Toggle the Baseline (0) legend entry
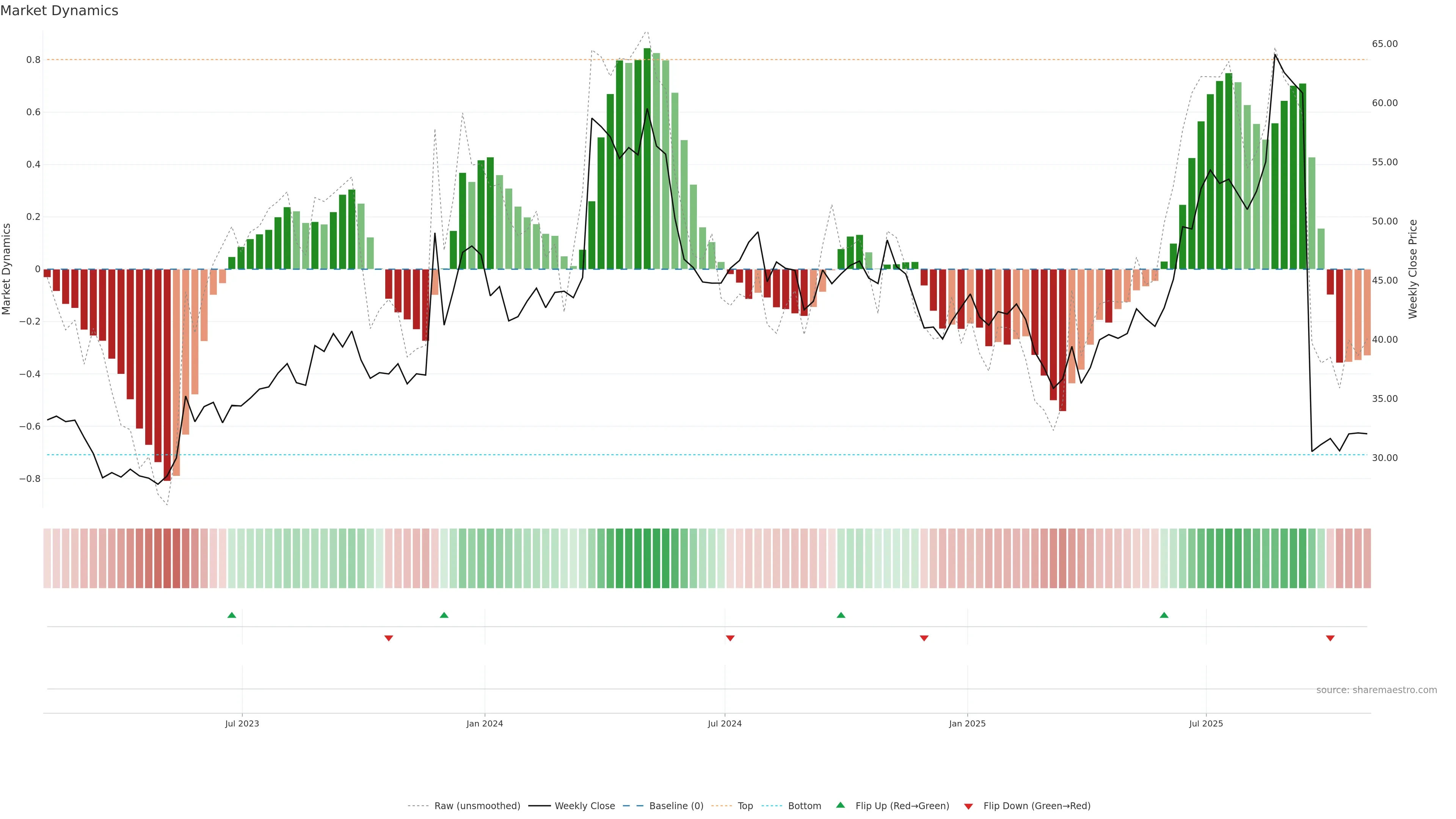Viewport: 1456px width, 819px height. pyautogui.click(x=676, y=806)
